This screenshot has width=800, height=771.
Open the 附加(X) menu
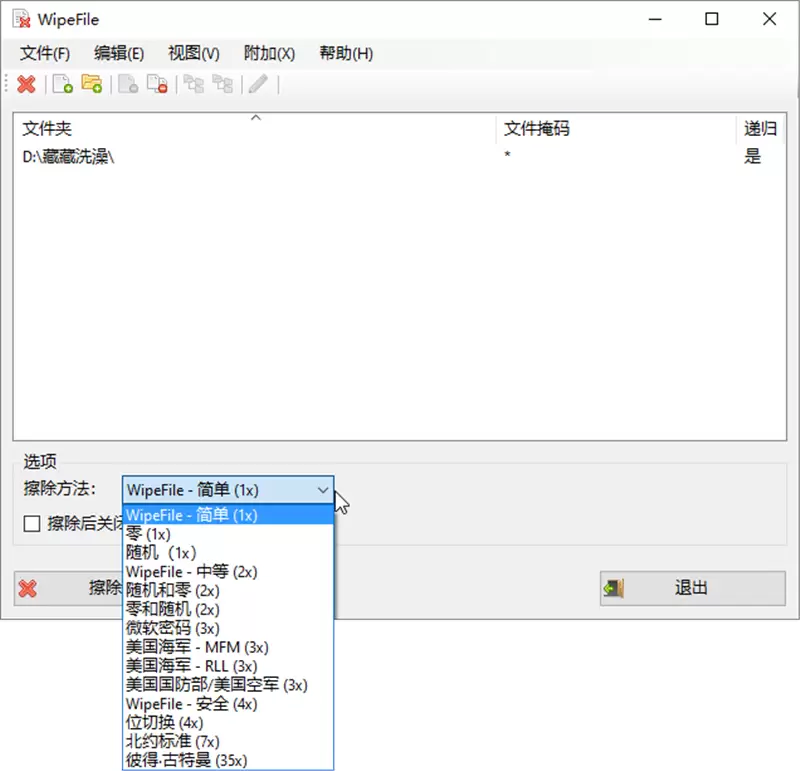pos(269,53)
